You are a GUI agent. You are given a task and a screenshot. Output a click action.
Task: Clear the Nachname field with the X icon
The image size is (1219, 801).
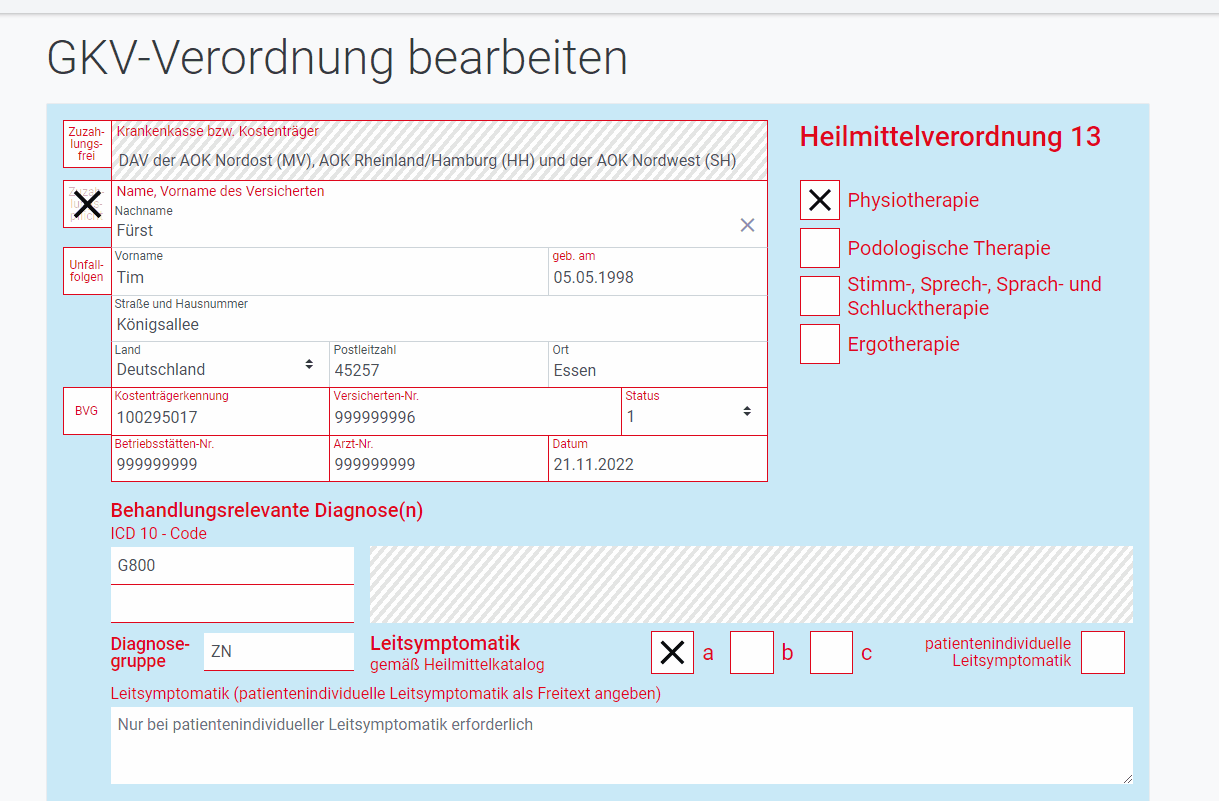click(x=747, y=225)
